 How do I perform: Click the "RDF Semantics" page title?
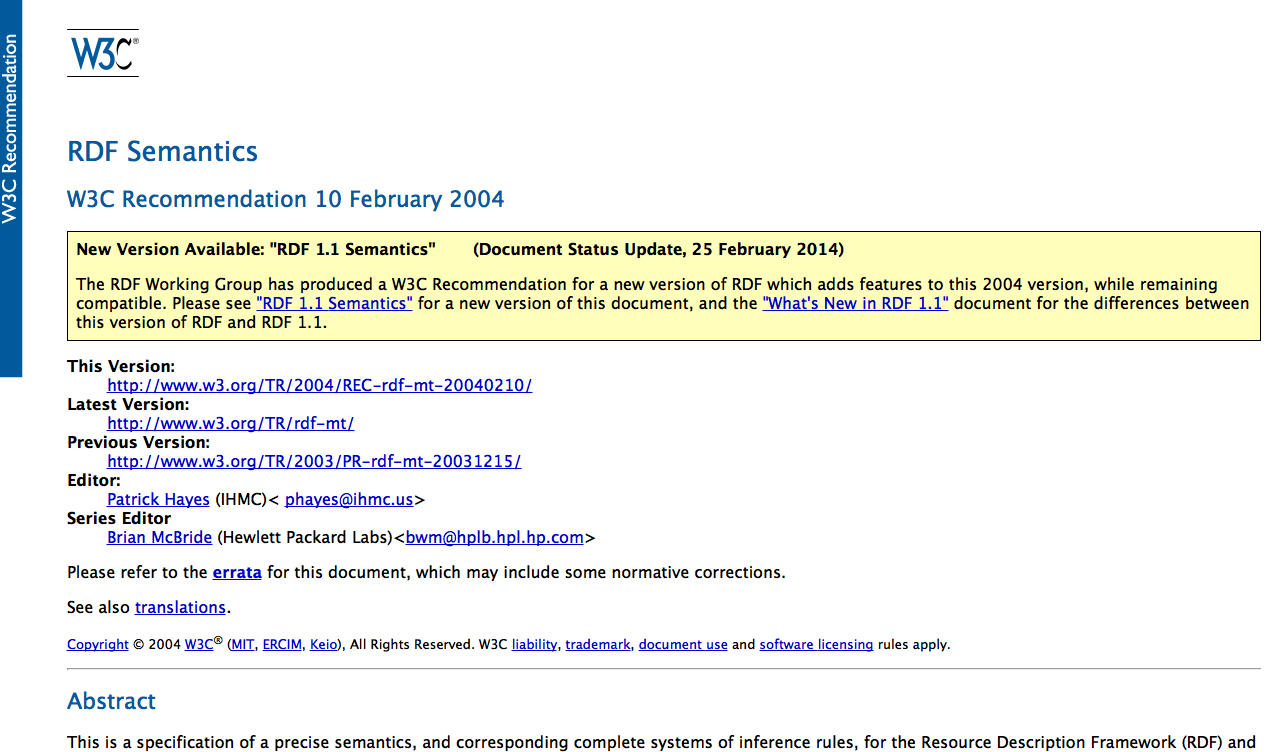(x=162, y=152)
